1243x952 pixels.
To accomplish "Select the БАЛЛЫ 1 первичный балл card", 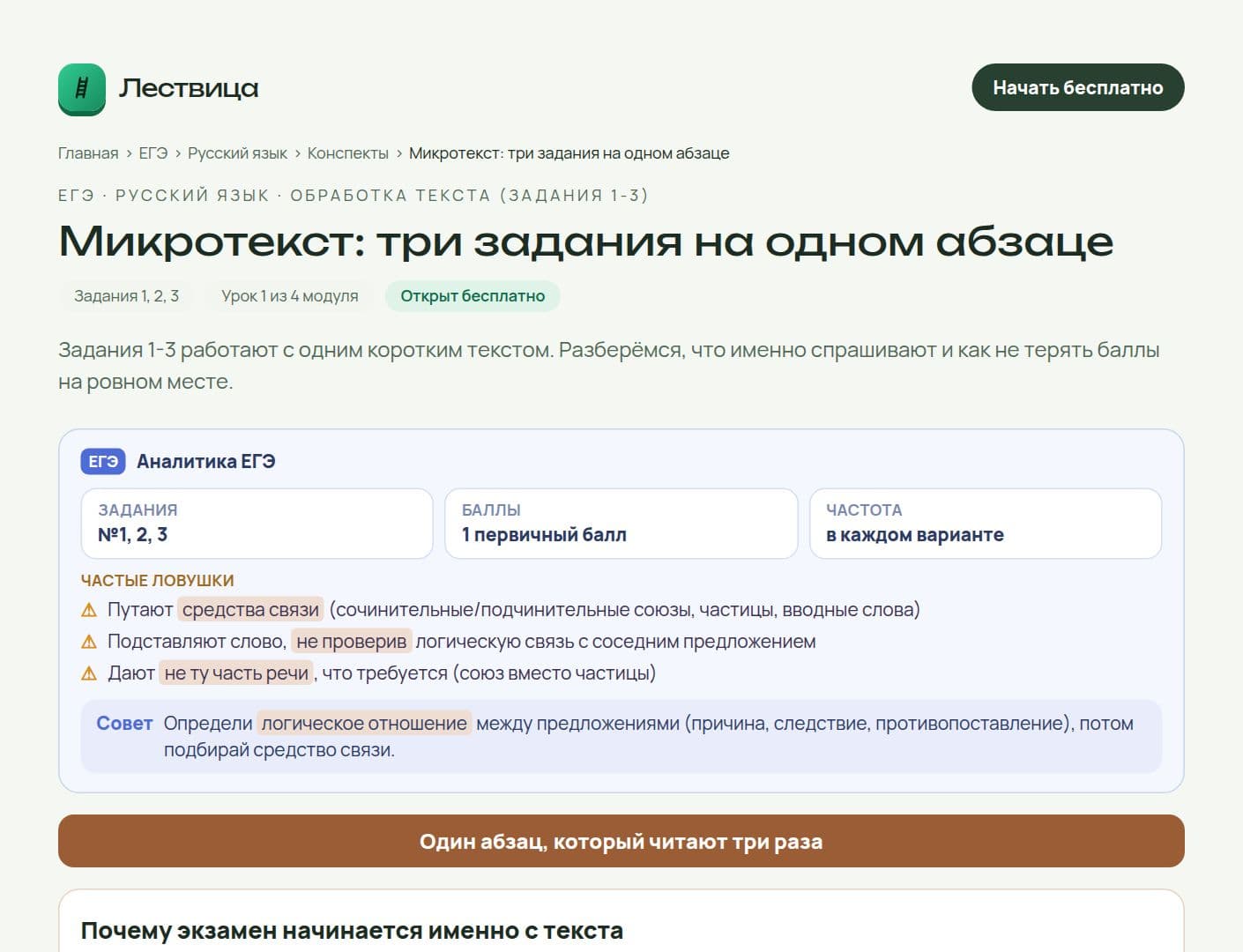I will pyautogui.click(x=621, y=524).
